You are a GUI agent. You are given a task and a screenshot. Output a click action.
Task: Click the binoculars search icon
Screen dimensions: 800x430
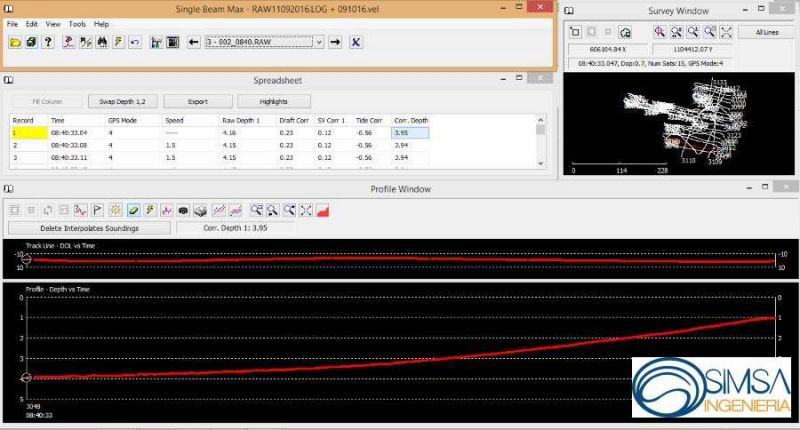(101, 42)
